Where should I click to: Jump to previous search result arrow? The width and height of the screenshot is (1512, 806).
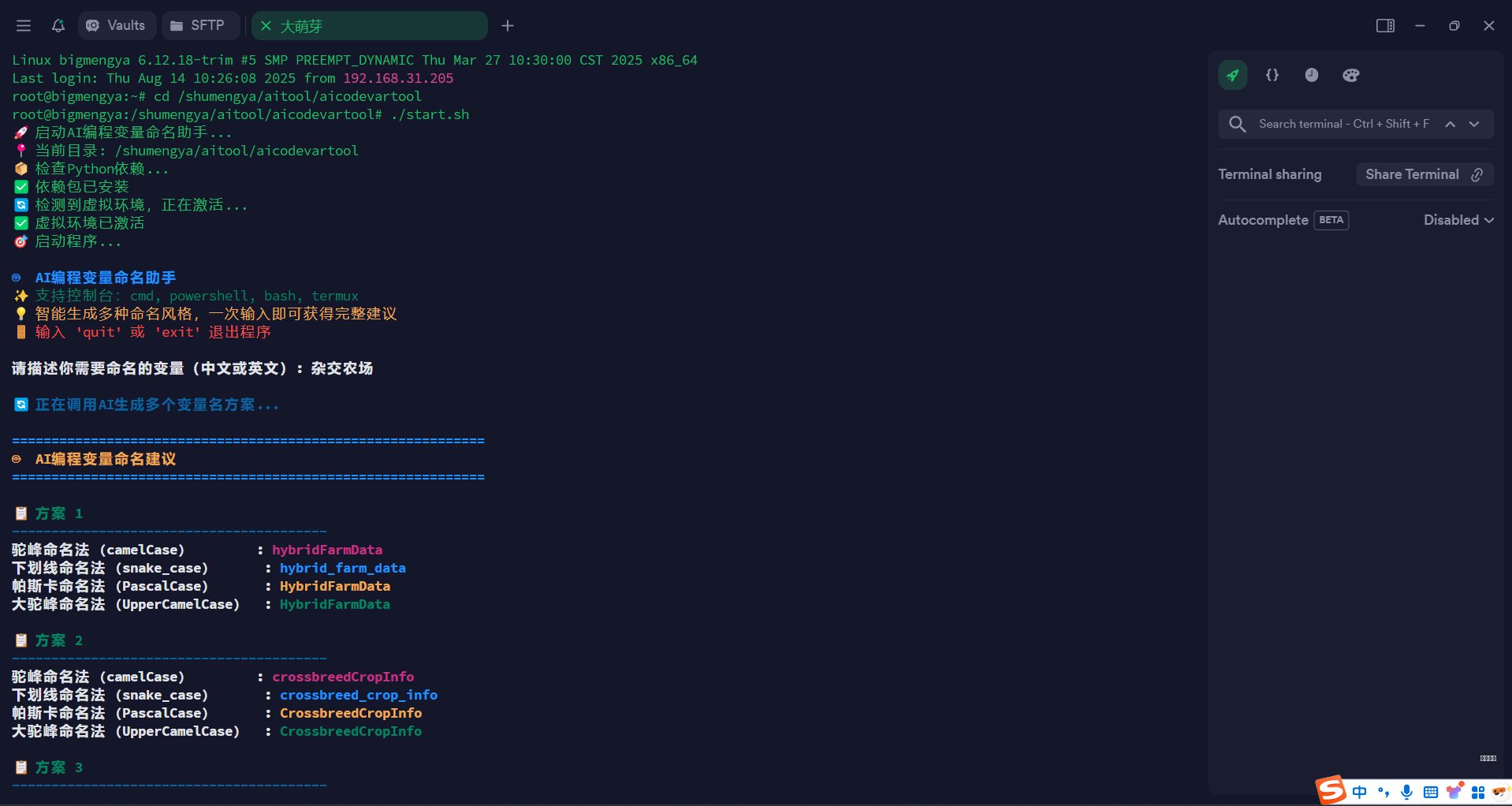pos(1450,125)
